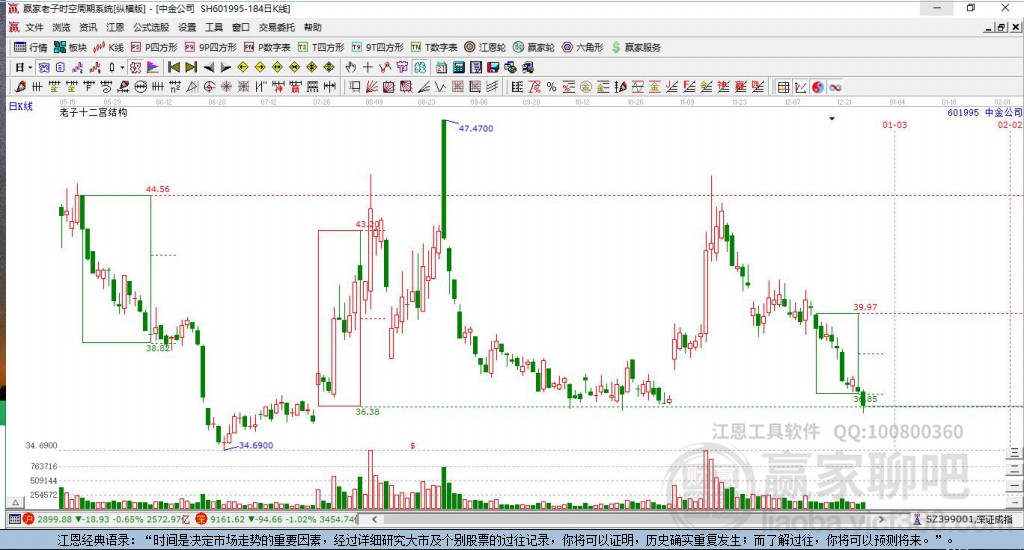Click the red zigzag wave icon

95,67
